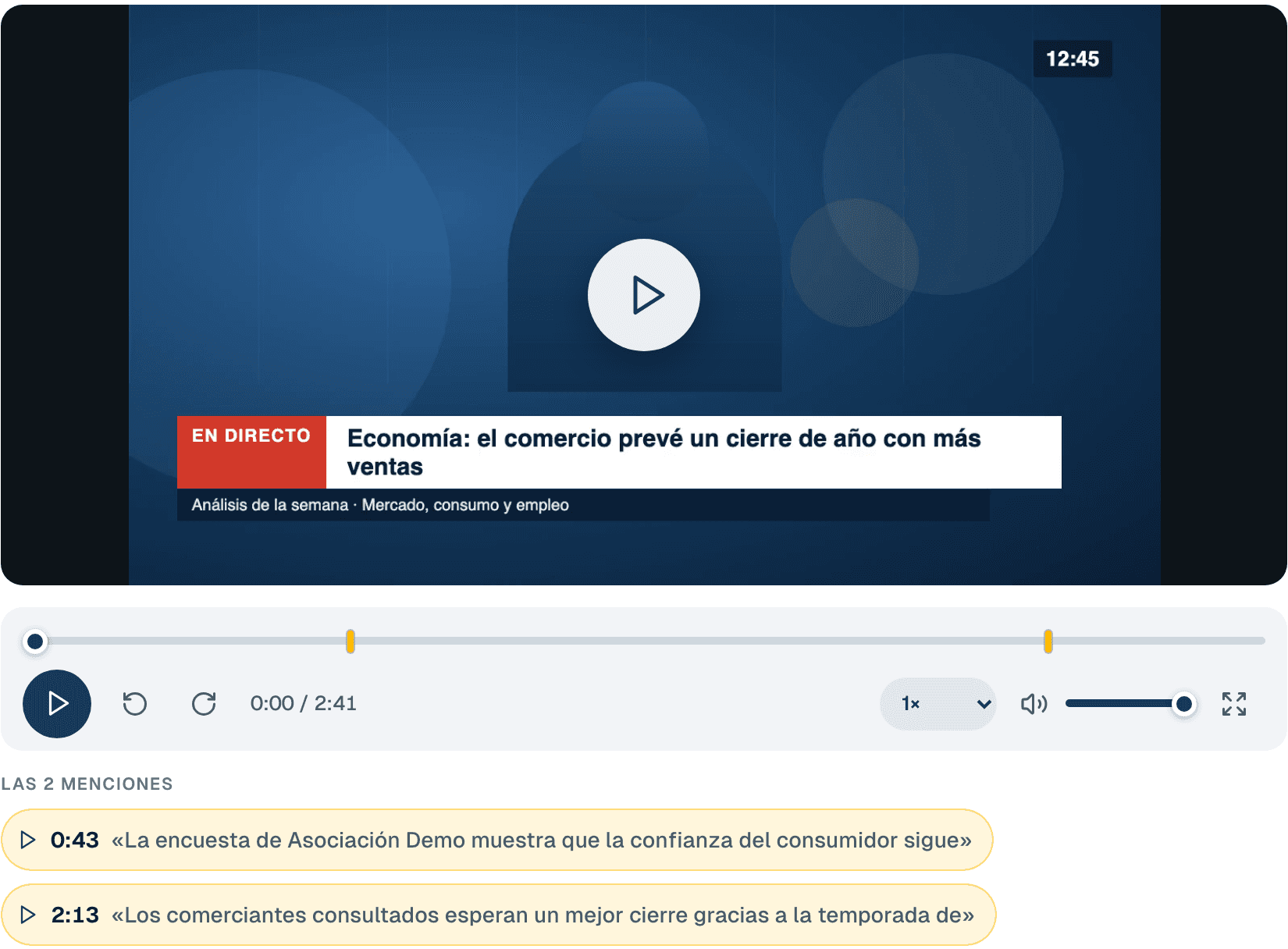Play the 2:13 comerciantes mention
Viewport: 1288px width, 949px height.
[498, 915]
